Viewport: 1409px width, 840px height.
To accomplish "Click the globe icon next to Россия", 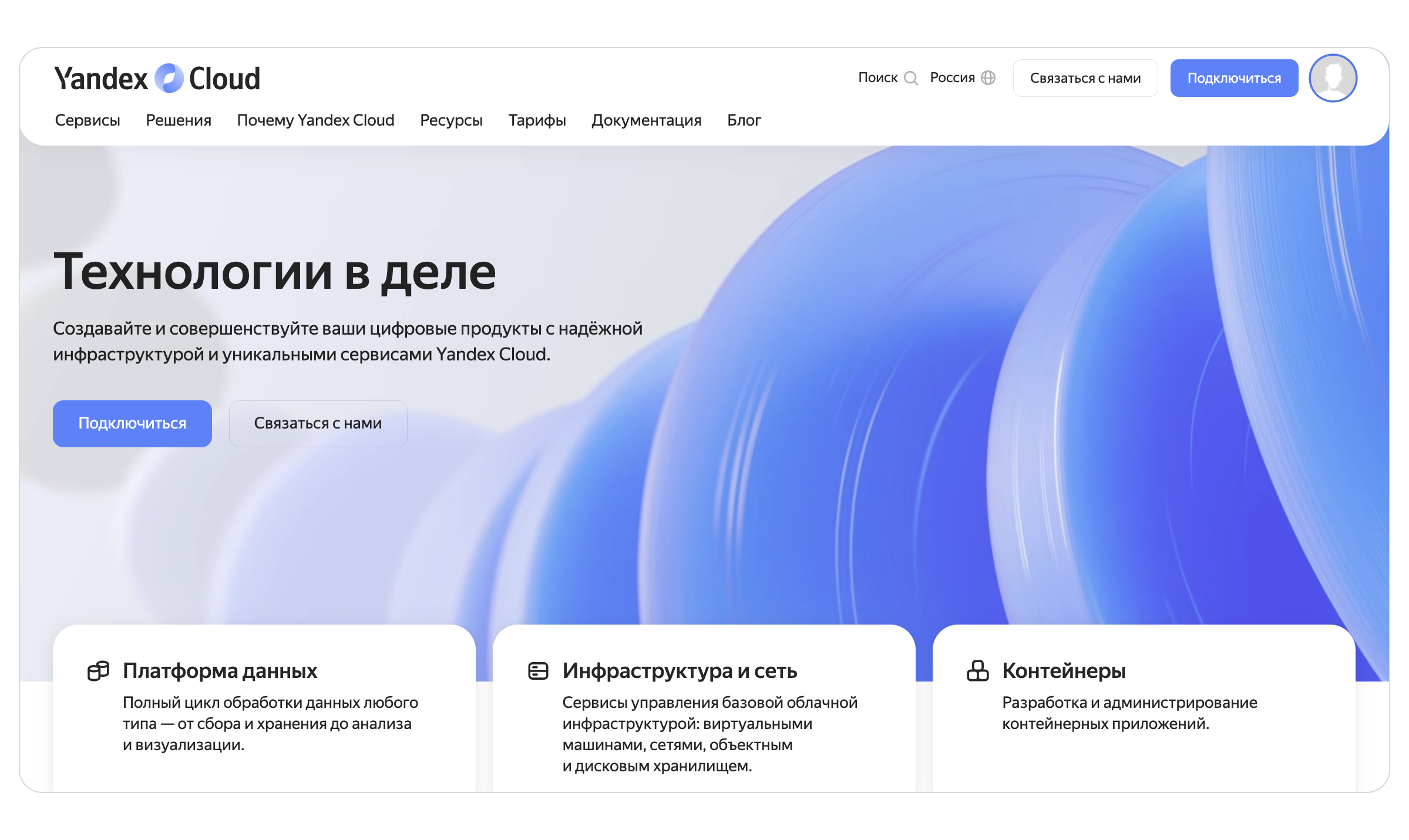I will point(988,78).
